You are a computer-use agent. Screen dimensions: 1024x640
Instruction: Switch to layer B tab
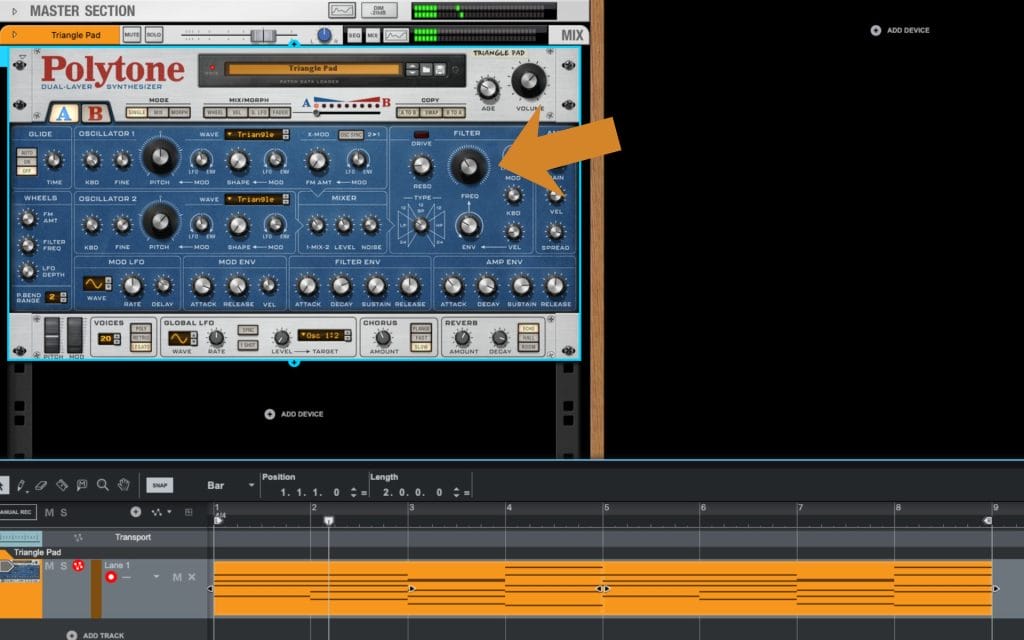(x=95, y=113)
